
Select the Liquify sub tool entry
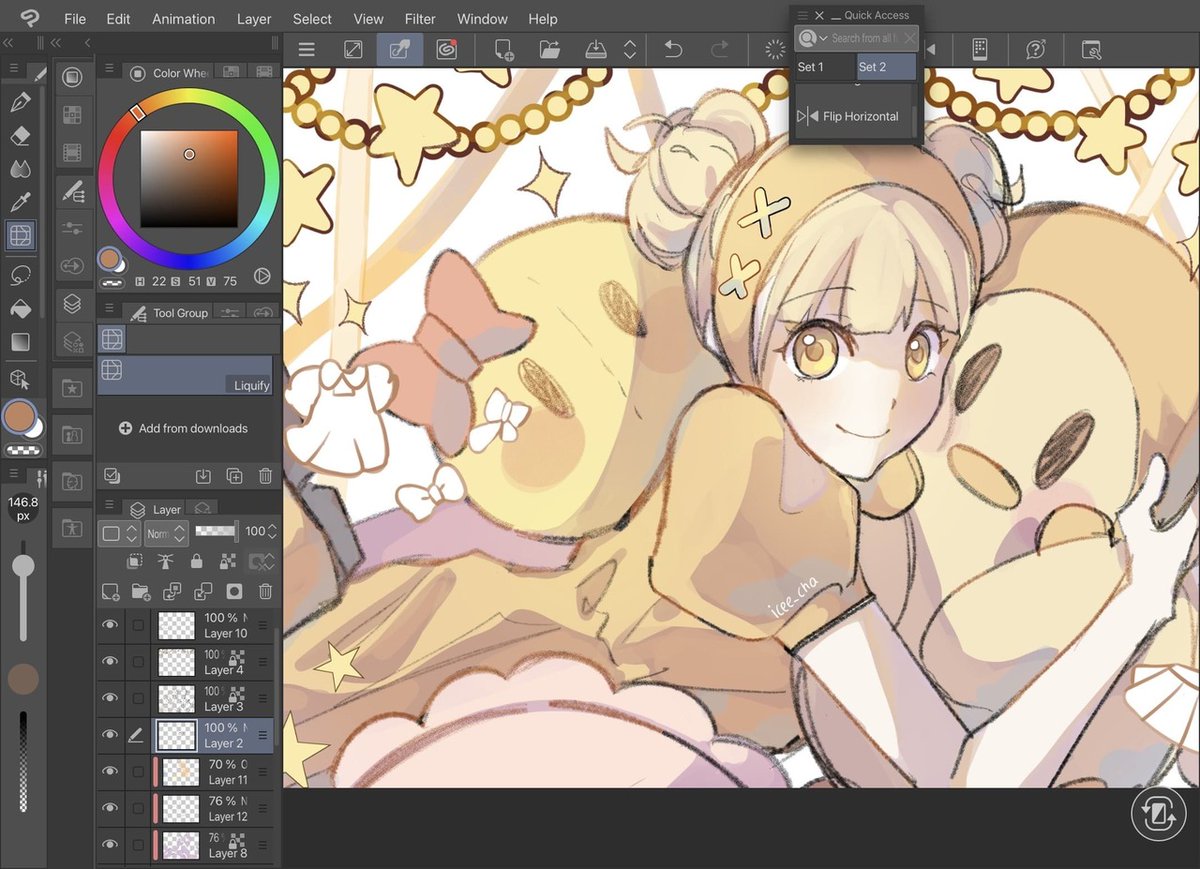click(185, 375)
